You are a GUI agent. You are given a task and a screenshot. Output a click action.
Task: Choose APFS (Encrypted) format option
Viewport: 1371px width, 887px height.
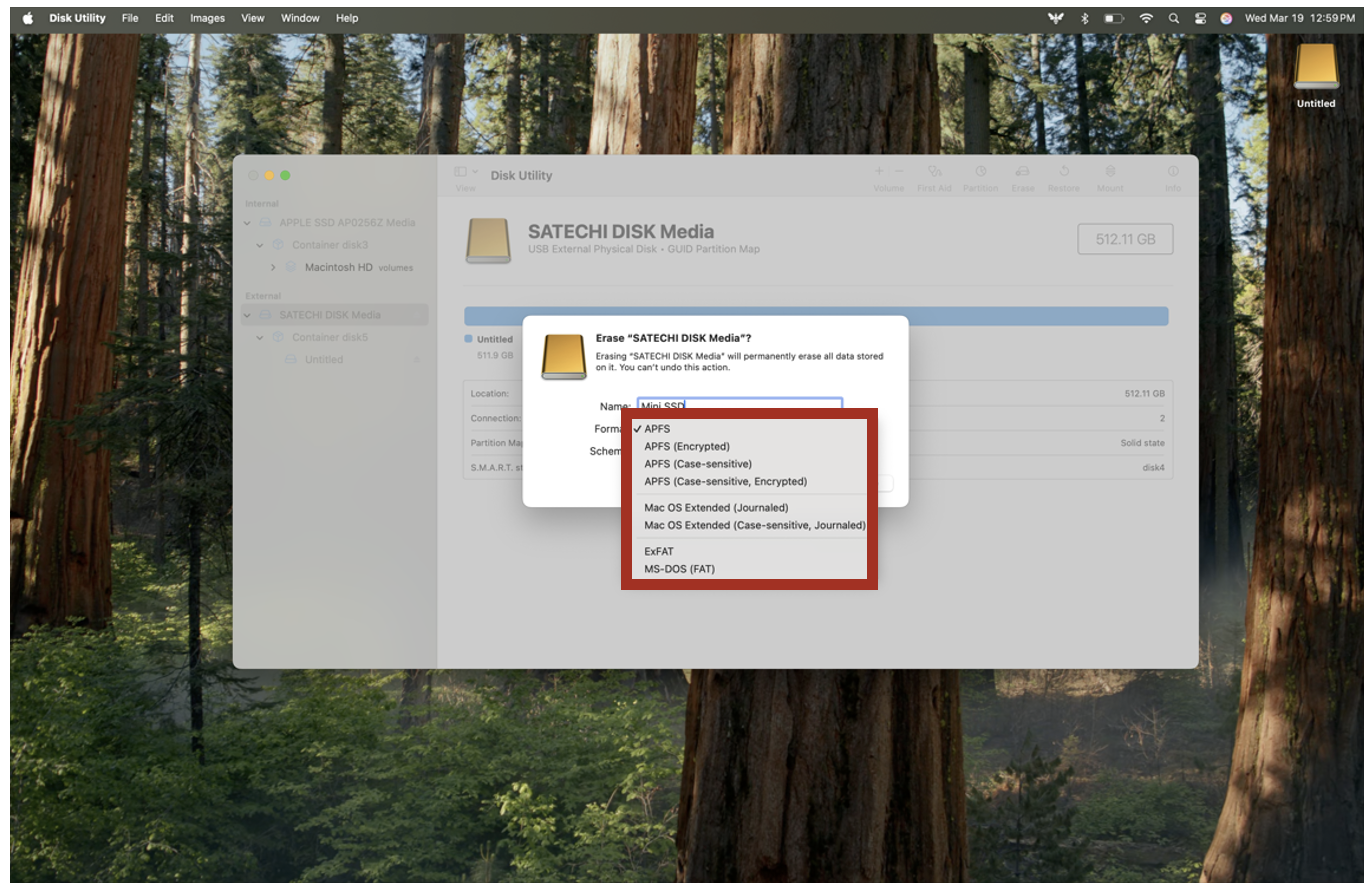pyautogui.click(x=687, y=446)
